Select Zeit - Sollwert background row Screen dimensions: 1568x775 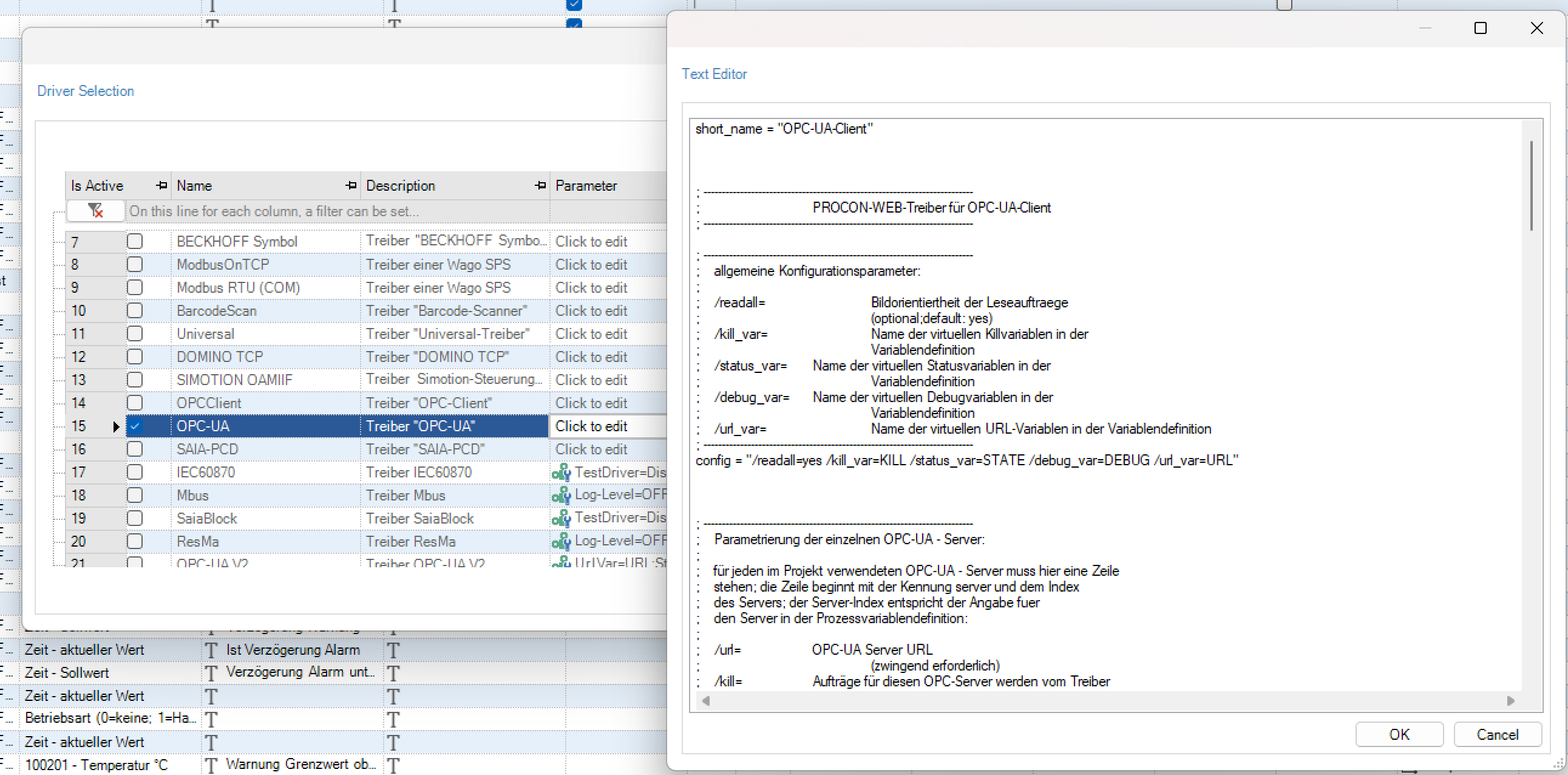[x=110, y=673]
